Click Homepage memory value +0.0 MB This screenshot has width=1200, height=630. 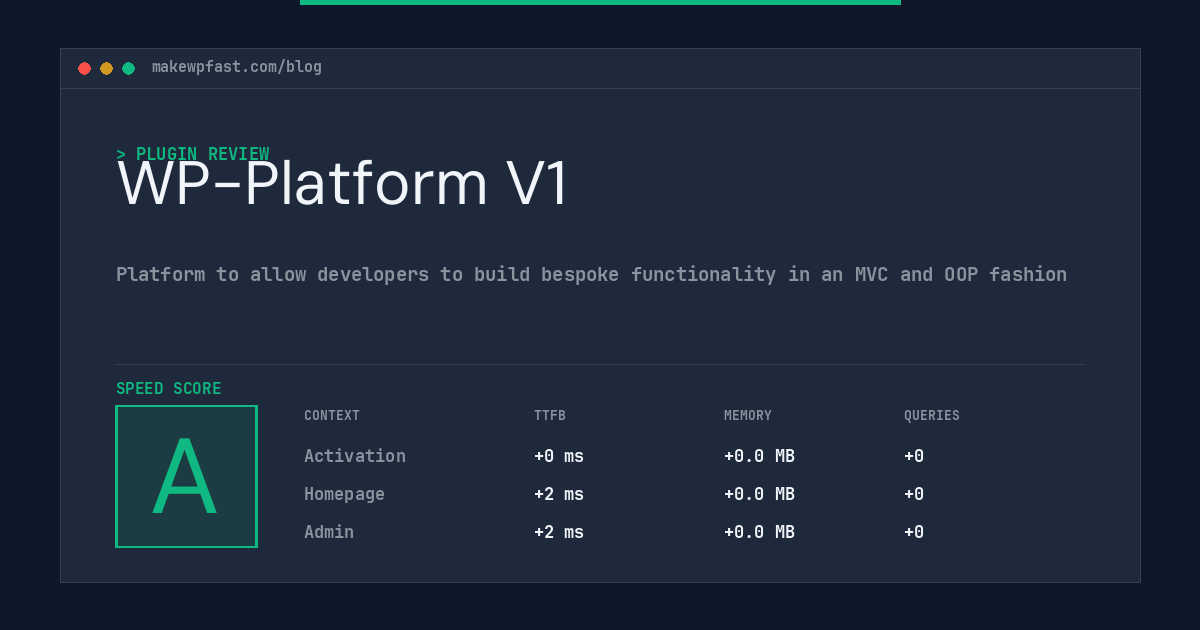tap(760, 494)
